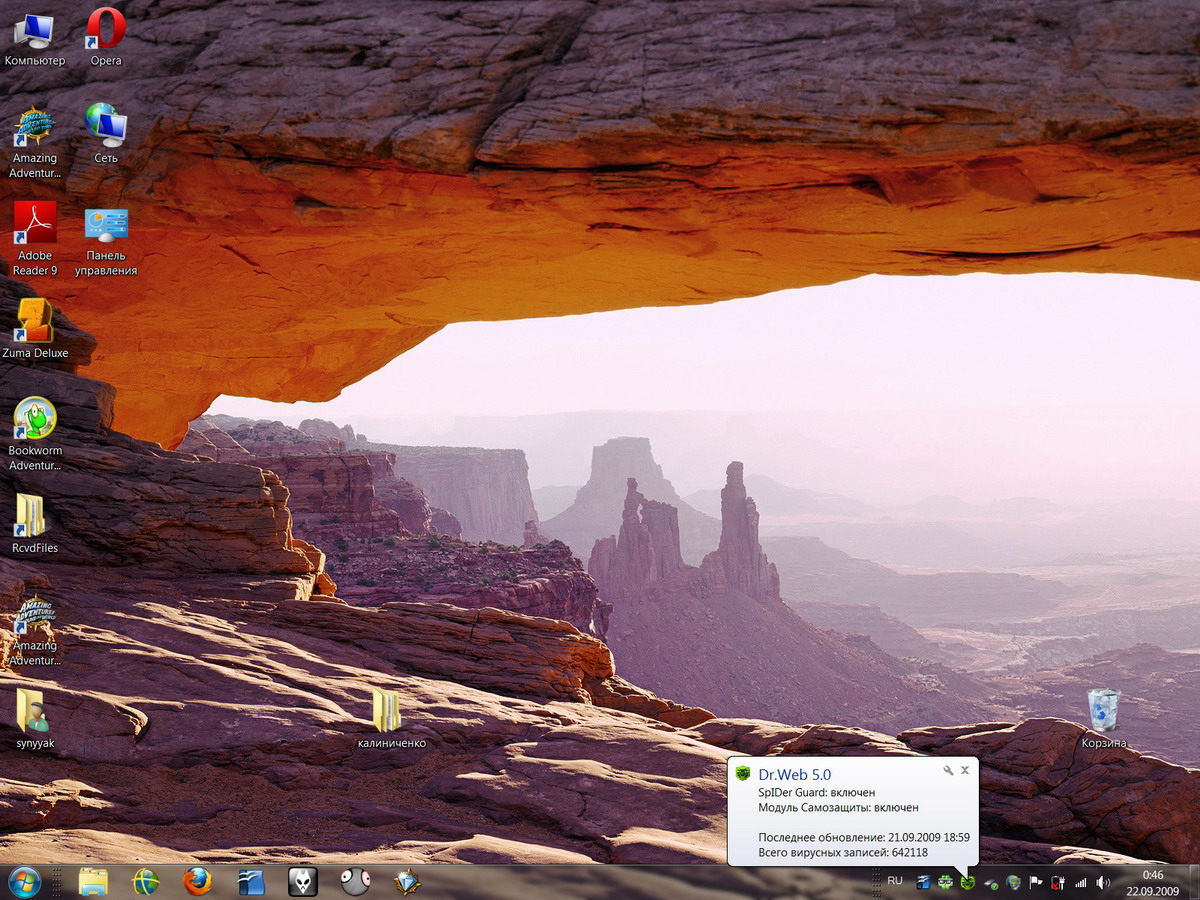Open foobar2000 alien icon in taskbar

(x=303, y=881)
